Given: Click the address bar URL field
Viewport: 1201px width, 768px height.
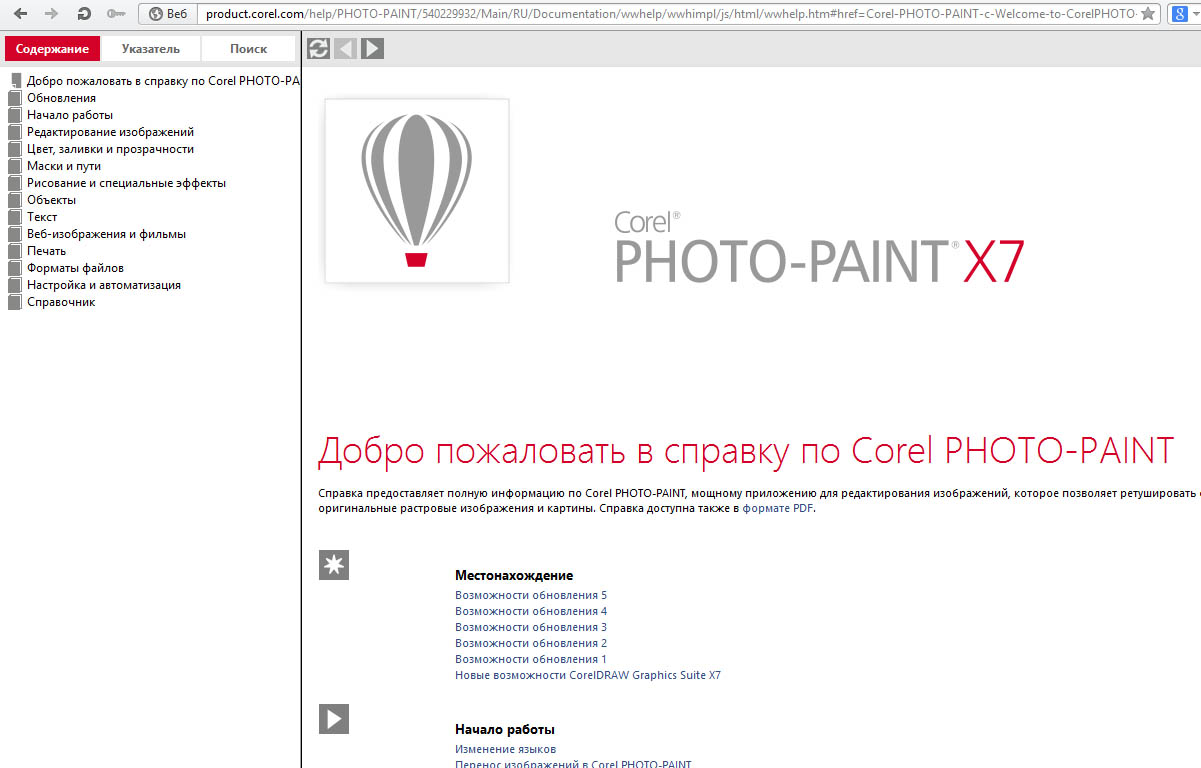Looking at the screenshot, I should (667, 14).
